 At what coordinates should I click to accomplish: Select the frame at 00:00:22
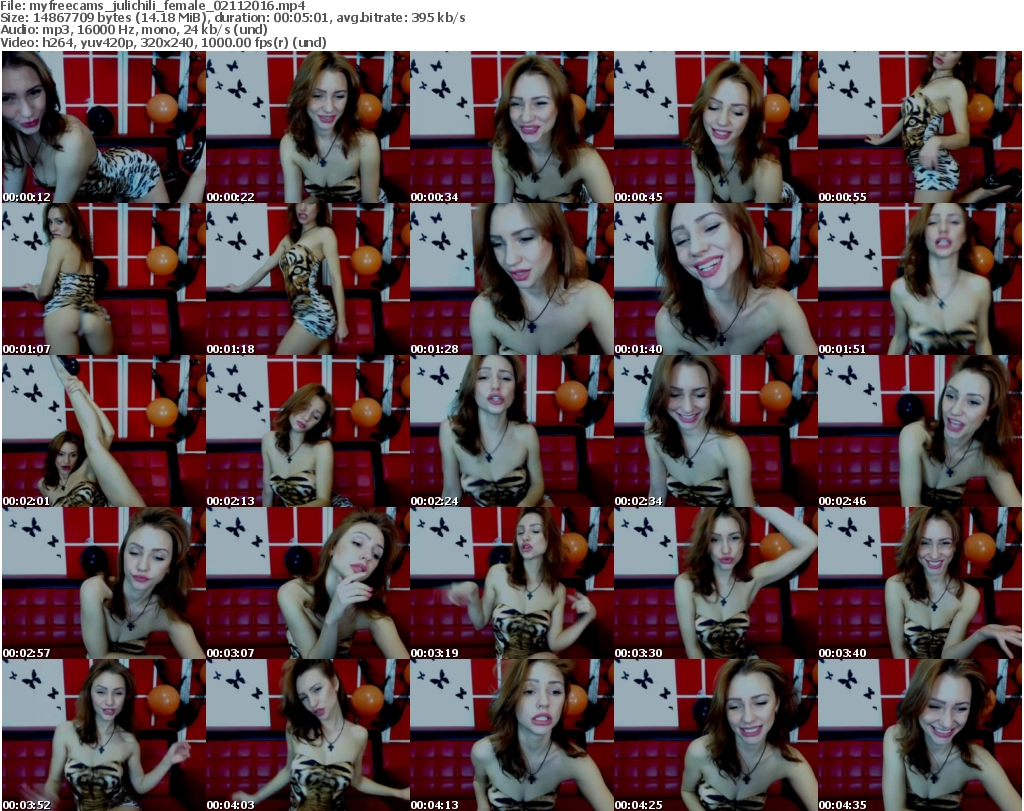[x=307, y=127]
